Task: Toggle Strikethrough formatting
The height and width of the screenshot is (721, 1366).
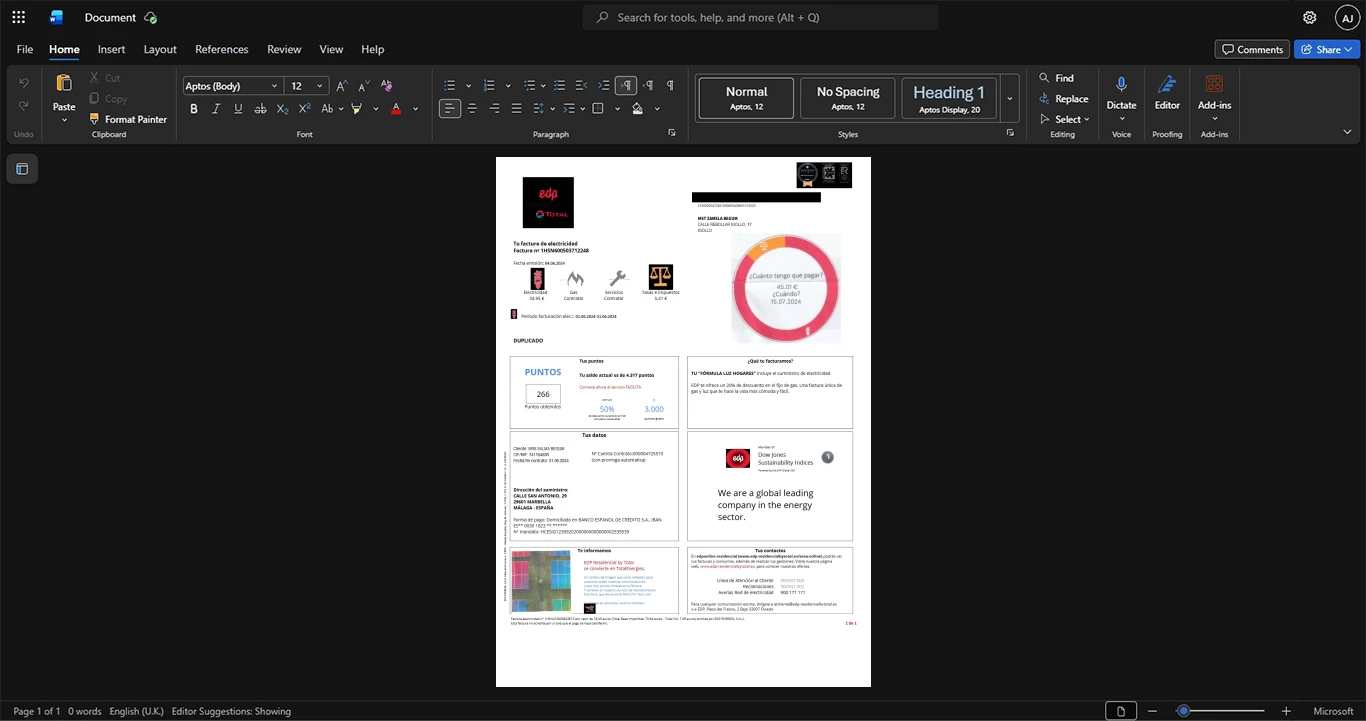Action: tap(260, 109)
